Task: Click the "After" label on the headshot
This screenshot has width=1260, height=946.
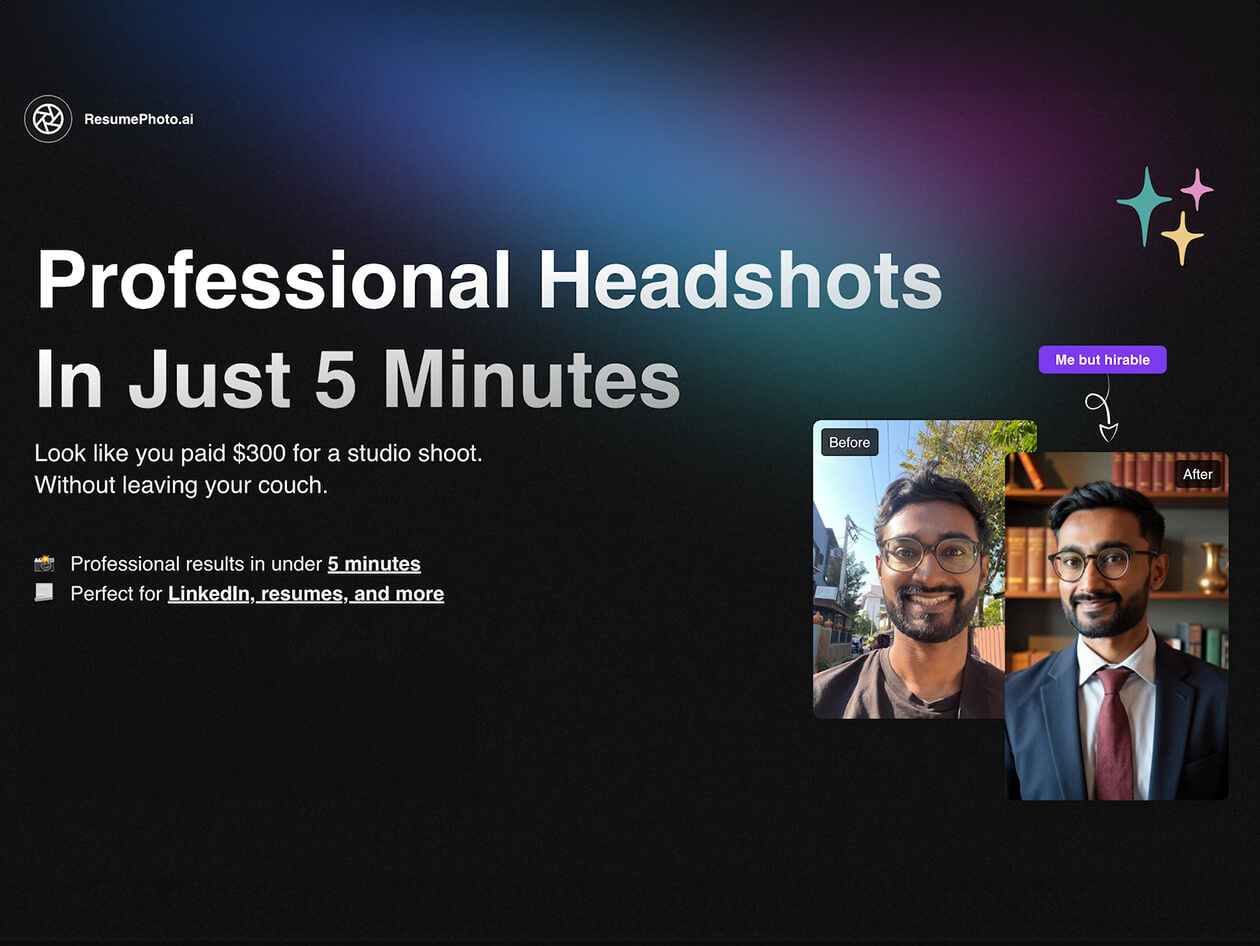Action: [x=1197, y=474]
